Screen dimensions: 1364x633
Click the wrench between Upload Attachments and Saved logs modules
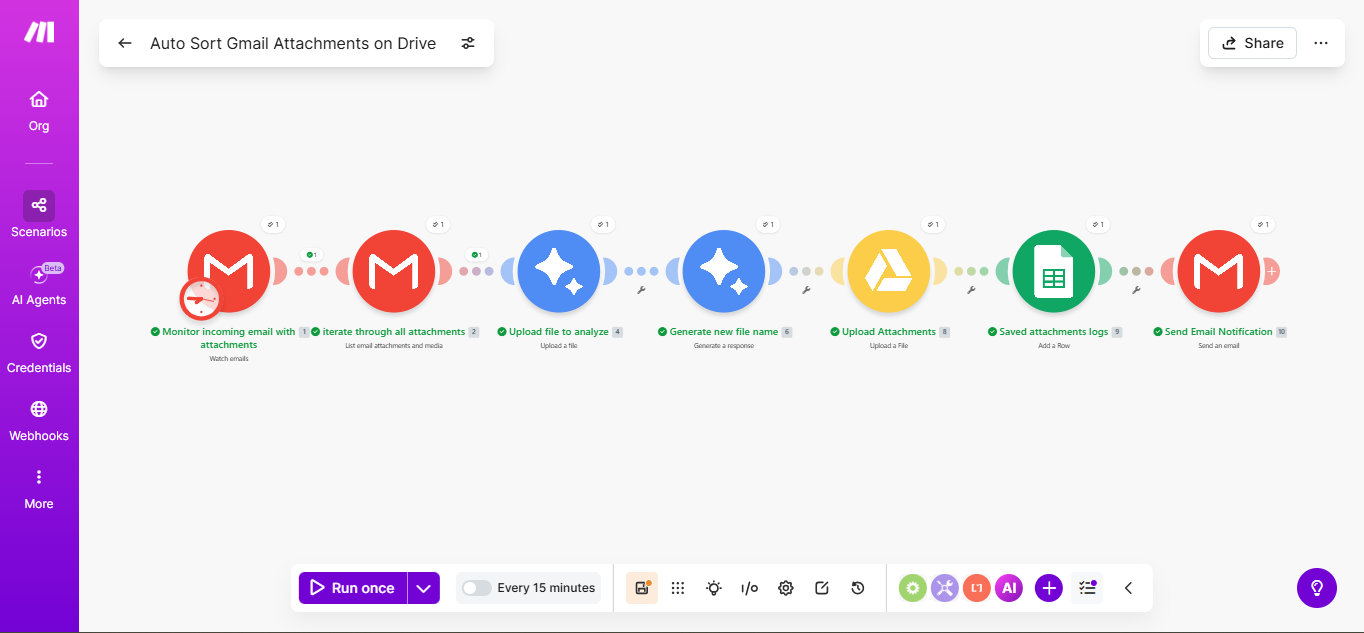tap(971, 290)
